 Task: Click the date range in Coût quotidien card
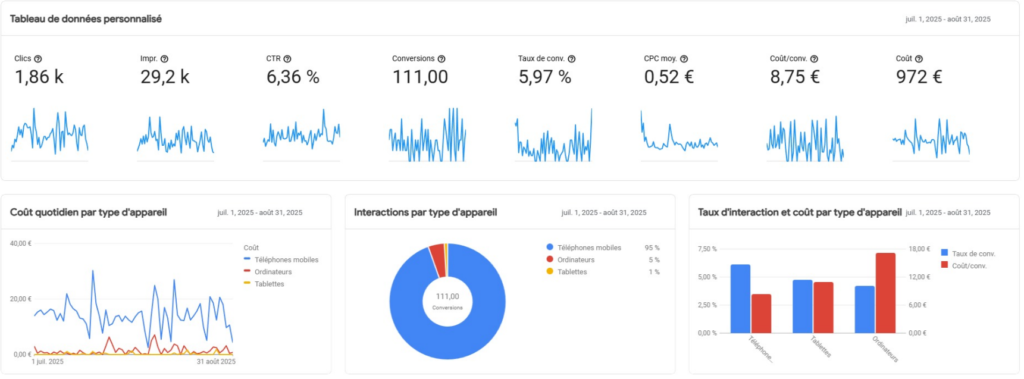coord(260,213)
